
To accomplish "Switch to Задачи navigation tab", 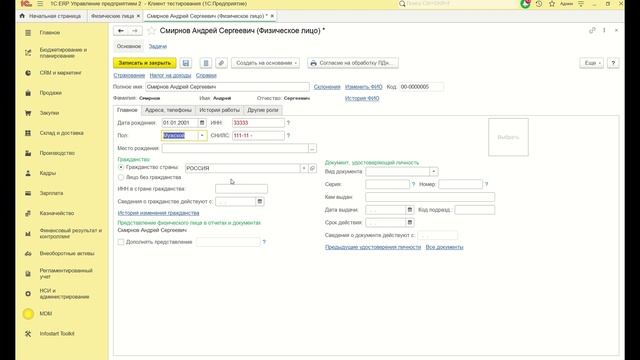I will (x=158, y=47).
